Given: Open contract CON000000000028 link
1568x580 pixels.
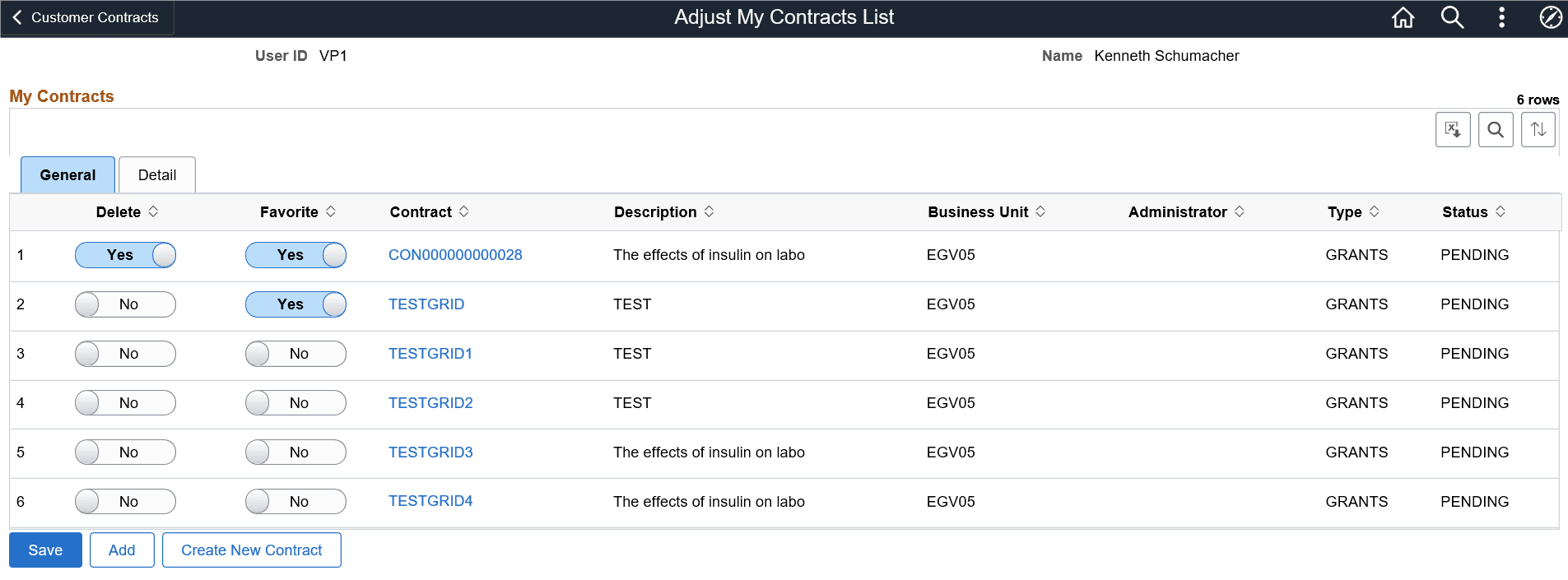Looking at the screenshot, I should click(x=455, y=255).
